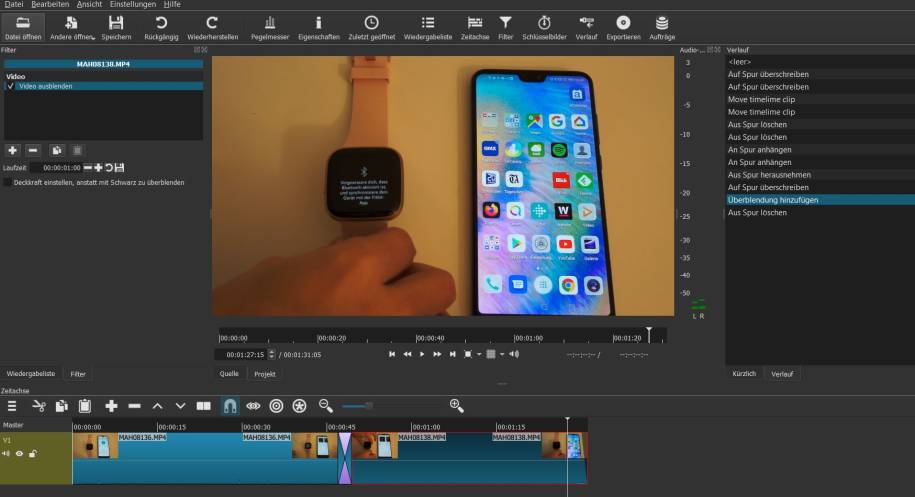Open the Ansicht menu
The width and height of the screenshot is (915, 497).
[89, 4]
